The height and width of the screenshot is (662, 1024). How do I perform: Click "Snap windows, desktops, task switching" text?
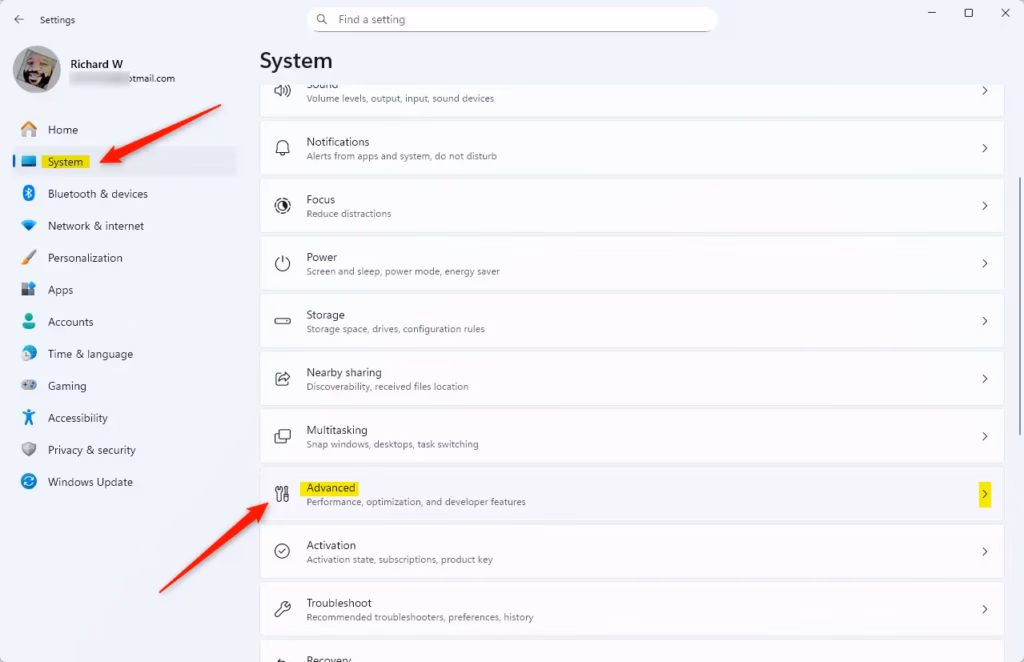click(392, 444)
